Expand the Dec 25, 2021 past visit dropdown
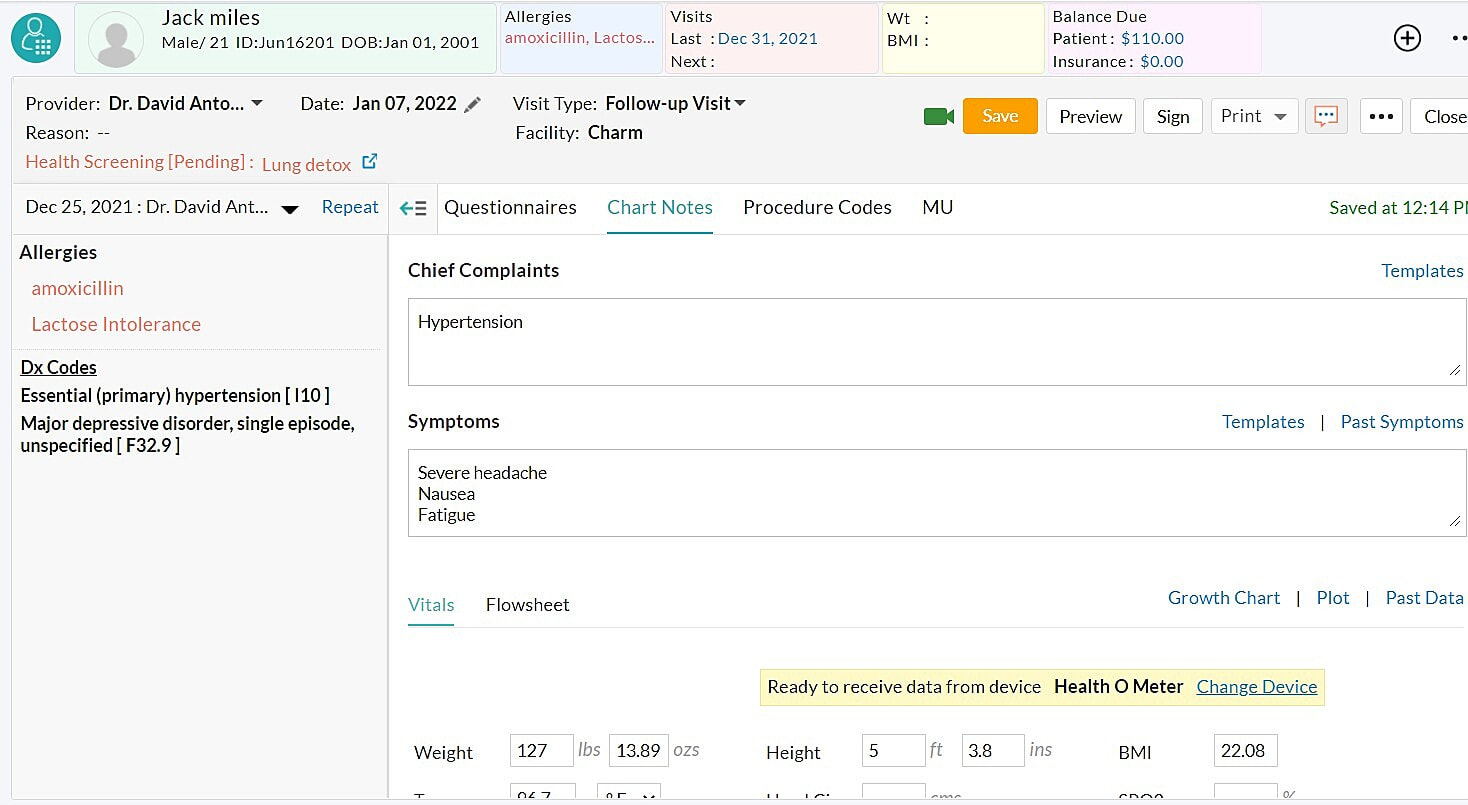Screen dimensions: 1468x805 click(x=290, y=209)
